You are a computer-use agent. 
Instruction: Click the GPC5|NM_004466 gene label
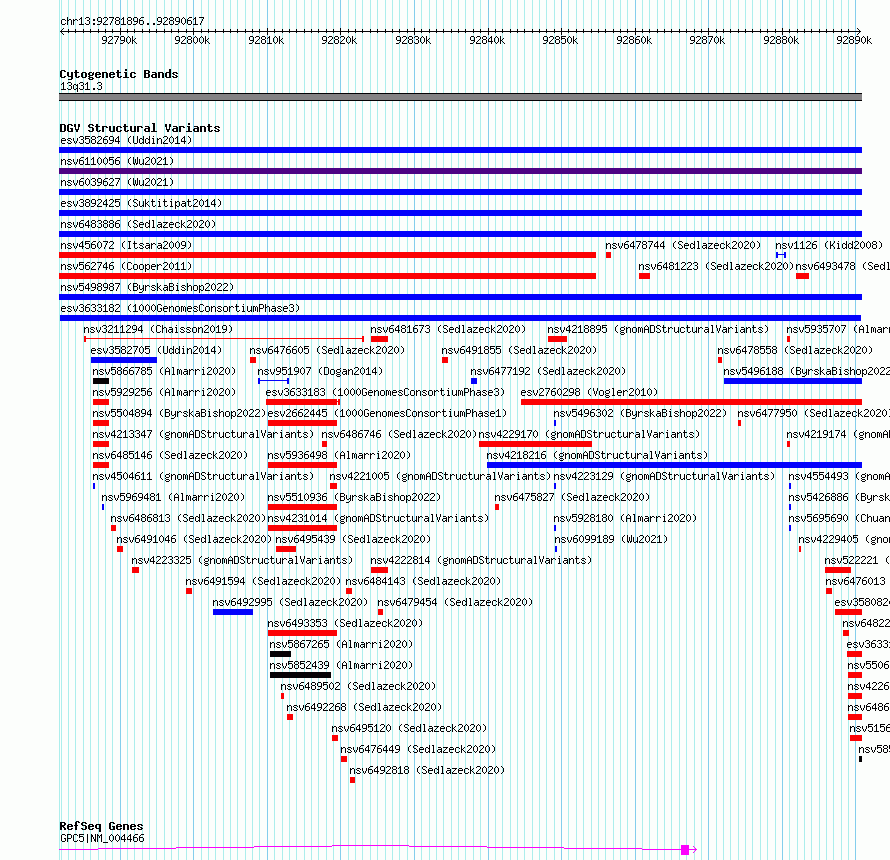tap(102, 838)
